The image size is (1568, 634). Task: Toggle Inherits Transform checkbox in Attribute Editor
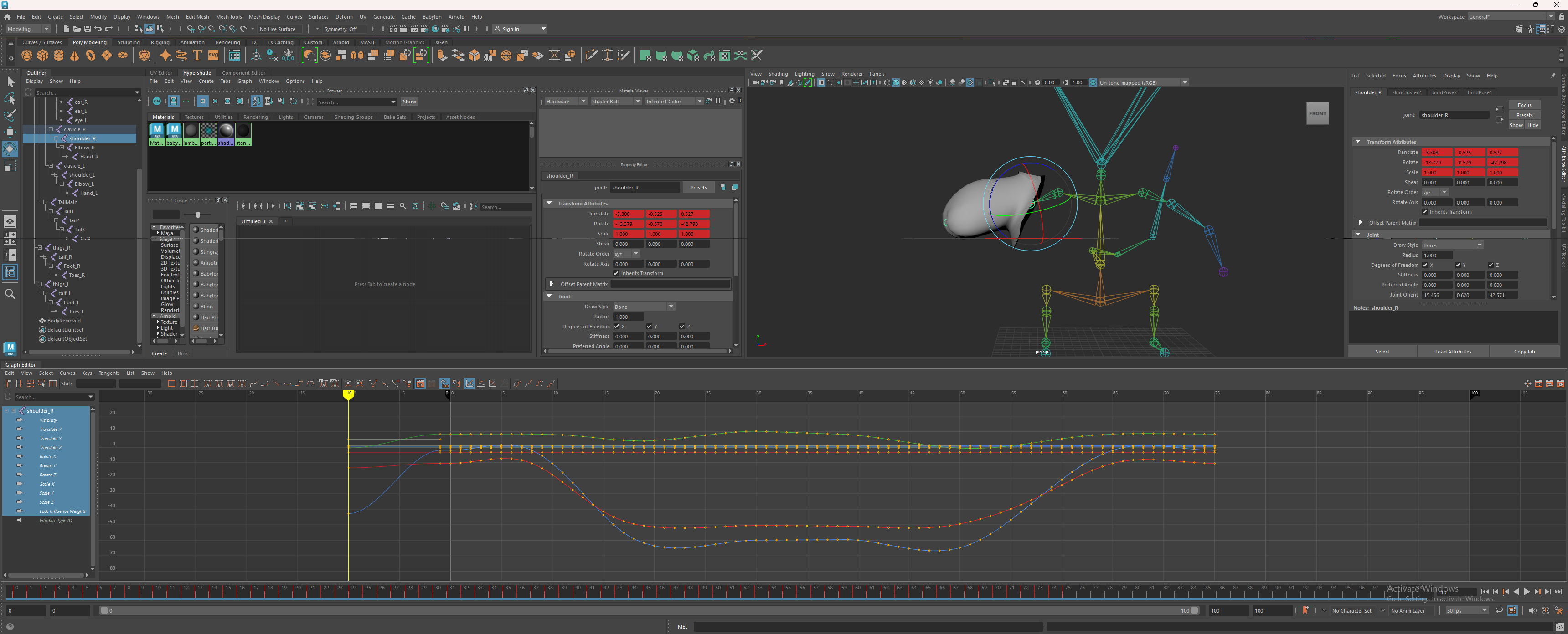[1425, 212]
